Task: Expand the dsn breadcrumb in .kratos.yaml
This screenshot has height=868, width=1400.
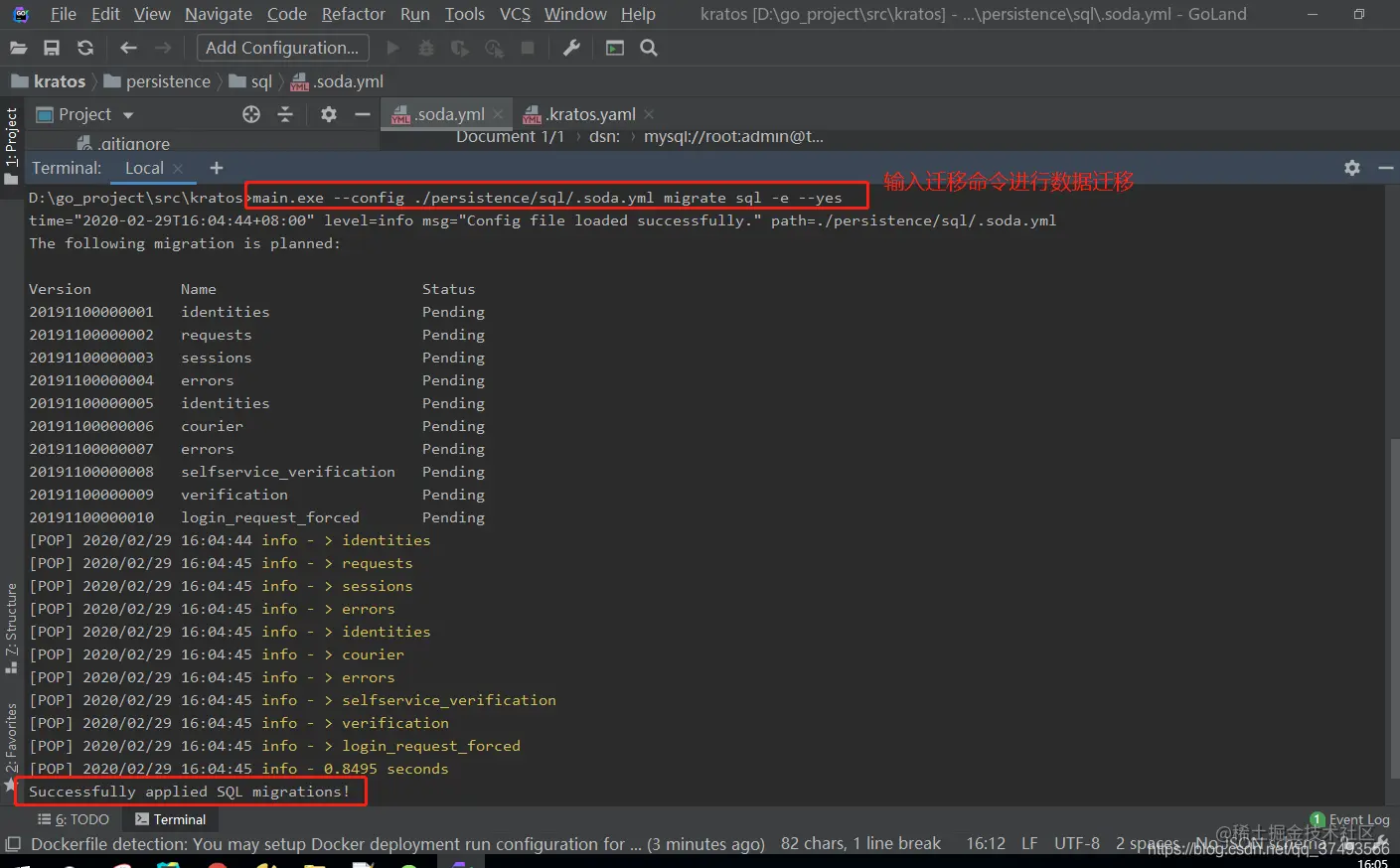Action: [605, 136]
